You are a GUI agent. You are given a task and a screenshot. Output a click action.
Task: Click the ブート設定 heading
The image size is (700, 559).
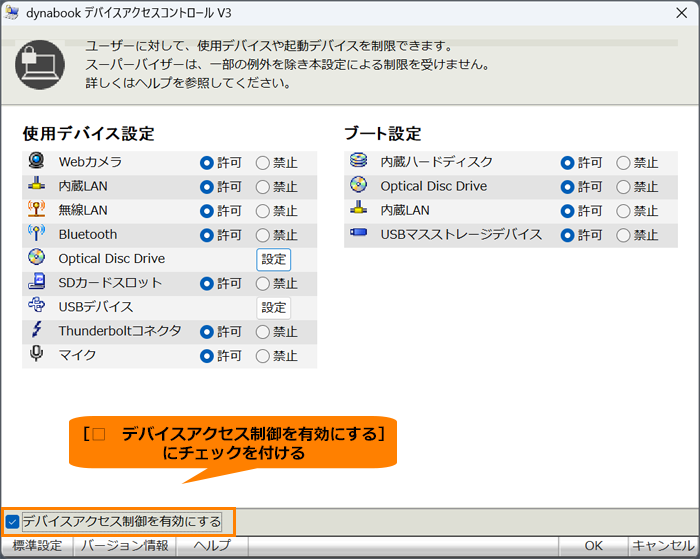point(383,133)
